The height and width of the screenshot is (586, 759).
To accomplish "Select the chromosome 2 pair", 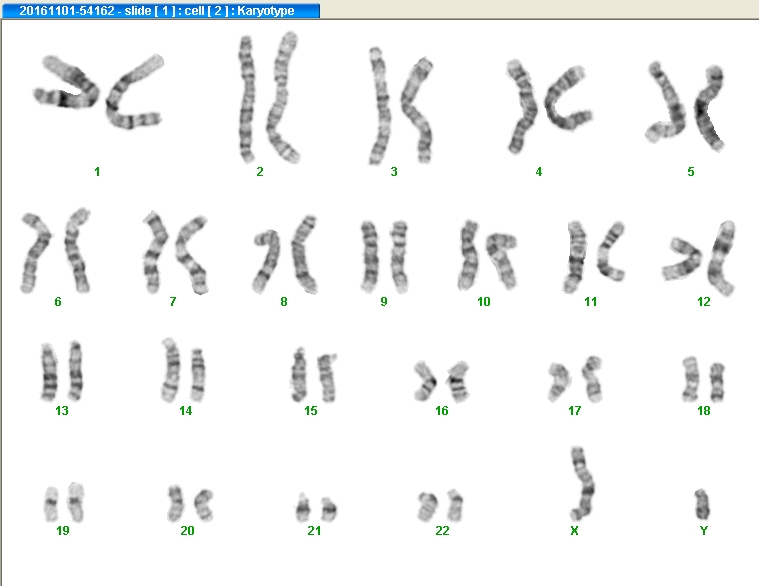I will click(269, 98).
